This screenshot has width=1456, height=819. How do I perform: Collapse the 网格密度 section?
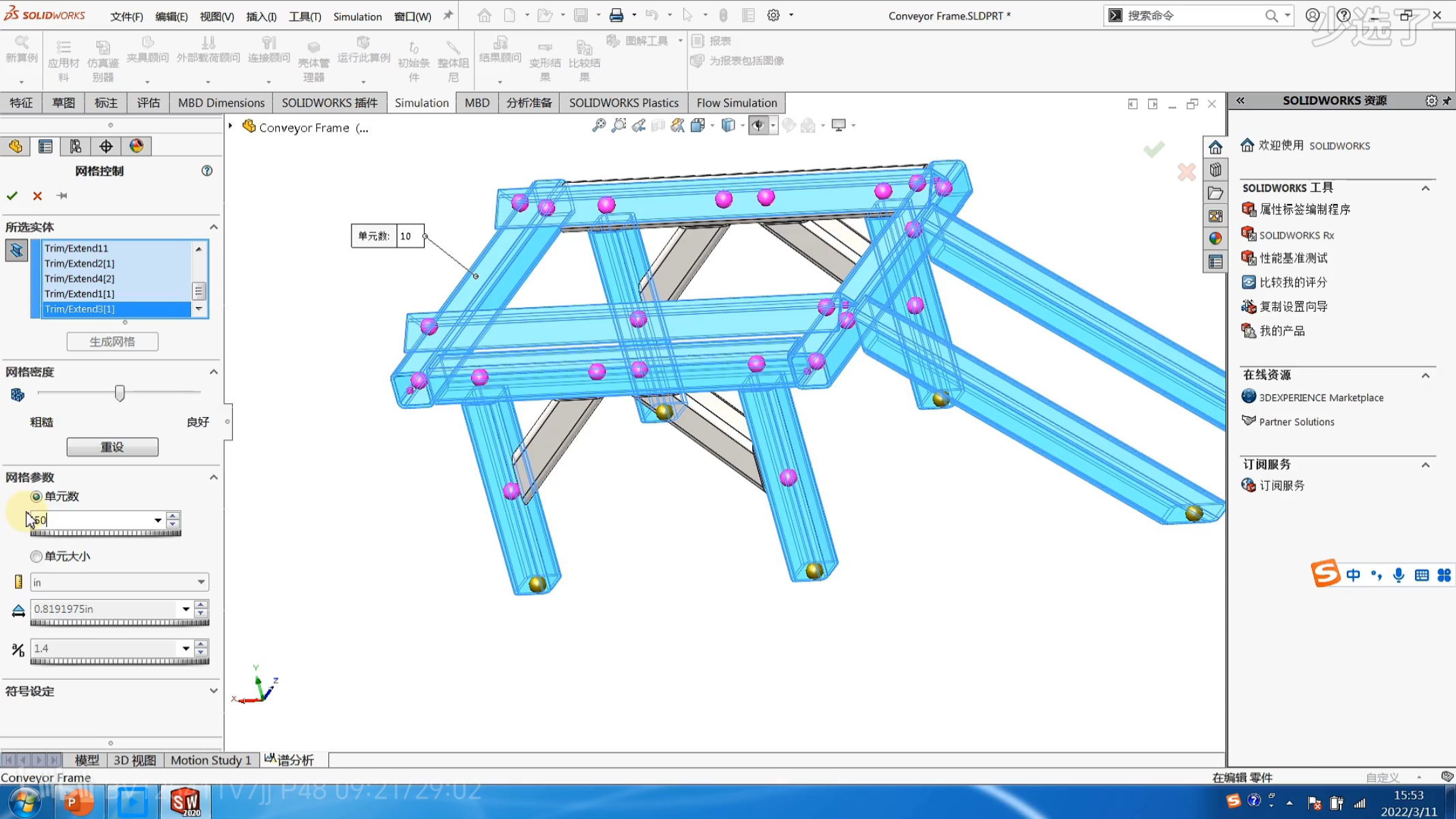tap(214, 372)
